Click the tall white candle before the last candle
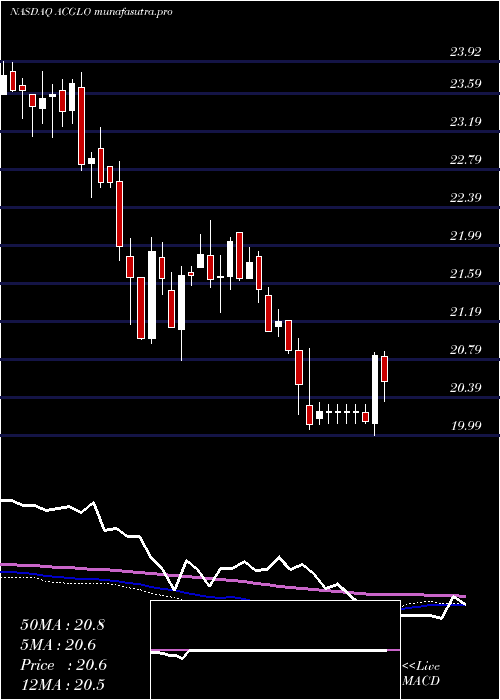Image resolution: width=500 pixels, height=700 pixels. coord(375,389)
